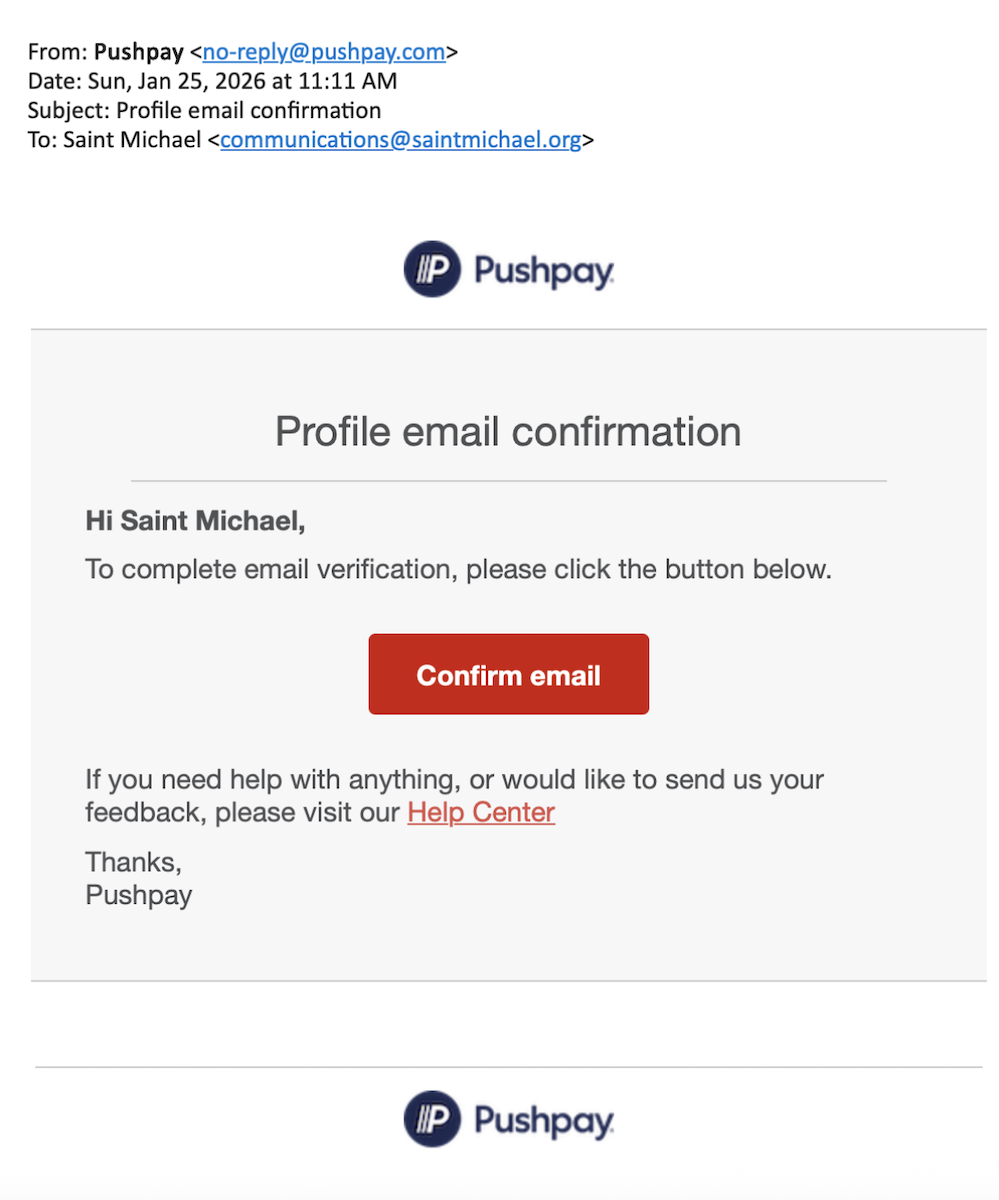
Task: Click the Pushpay wordmark in the footer
Action: coord(545,1121)
